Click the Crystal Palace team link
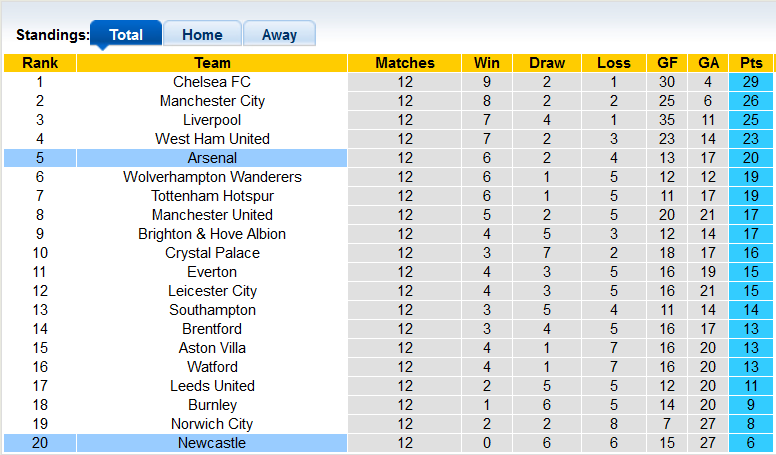 coord(212,253)
